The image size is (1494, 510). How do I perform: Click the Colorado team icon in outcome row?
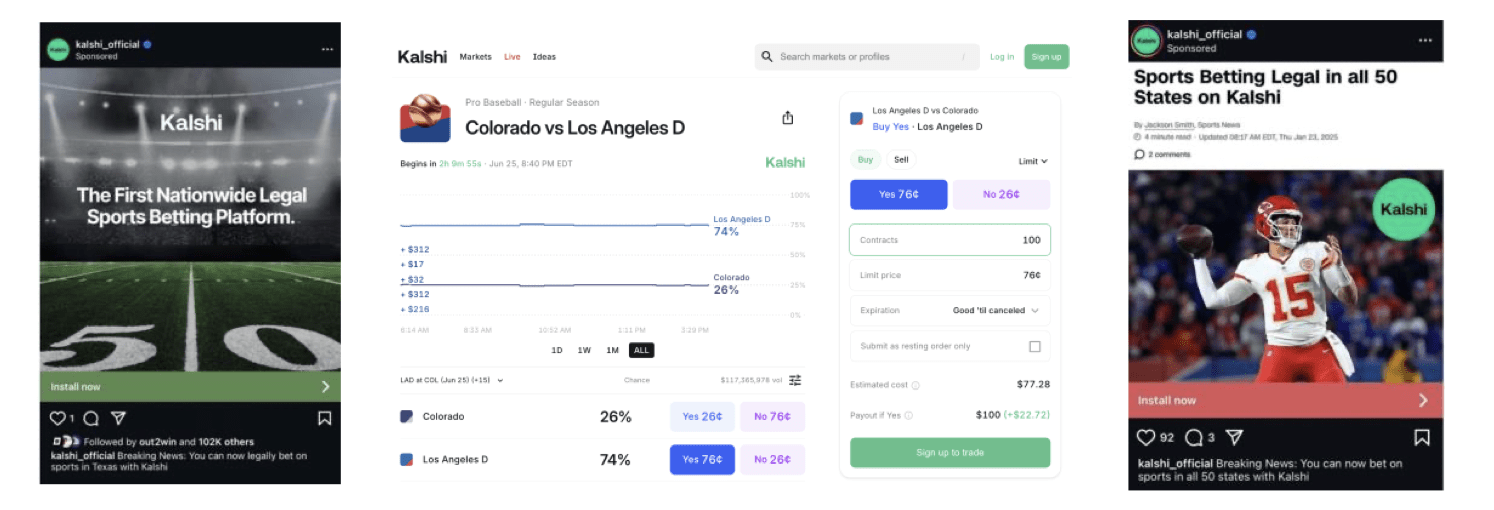(406, 416)
